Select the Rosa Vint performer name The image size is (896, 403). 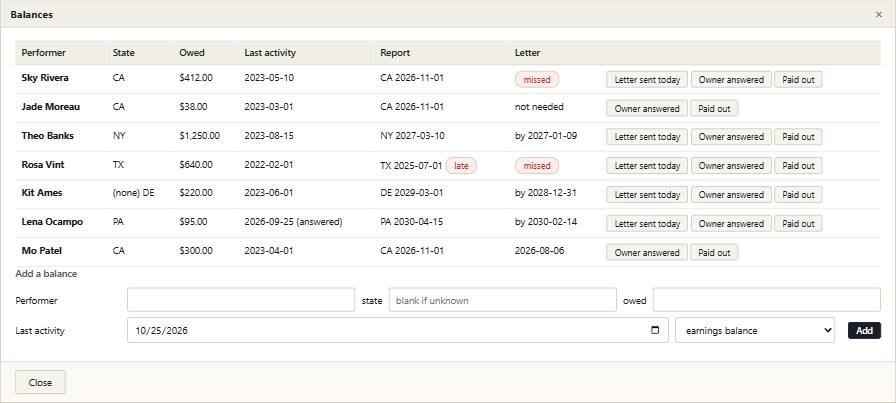click(43, 165)
